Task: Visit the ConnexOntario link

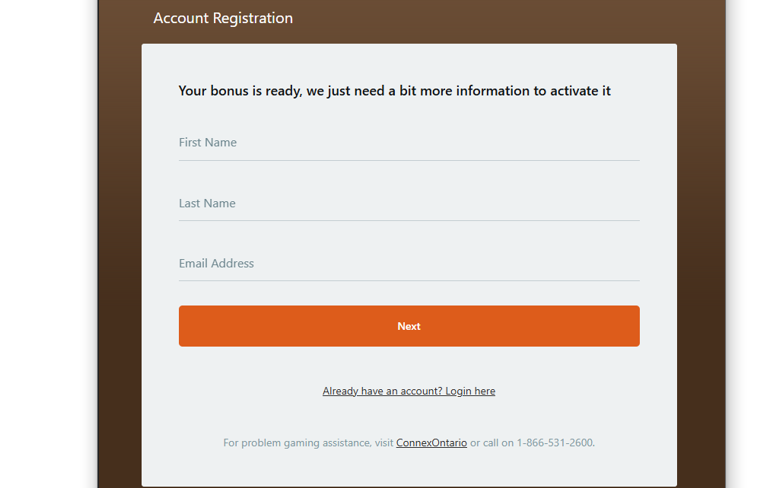Action: pyautogui.click(x=431, y=442)
